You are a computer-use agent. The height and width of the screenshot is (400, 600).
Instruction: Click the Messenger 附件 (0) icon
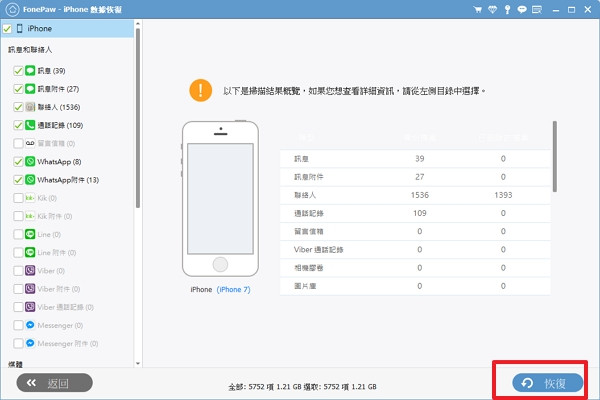tap(30, 343)
